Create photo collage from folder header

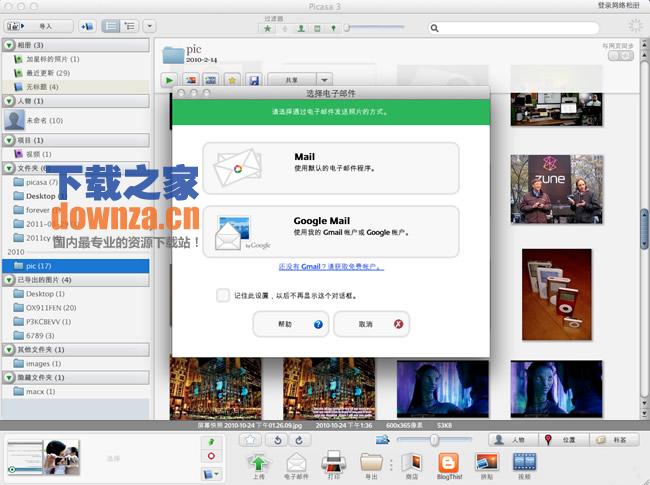point(191,80)
